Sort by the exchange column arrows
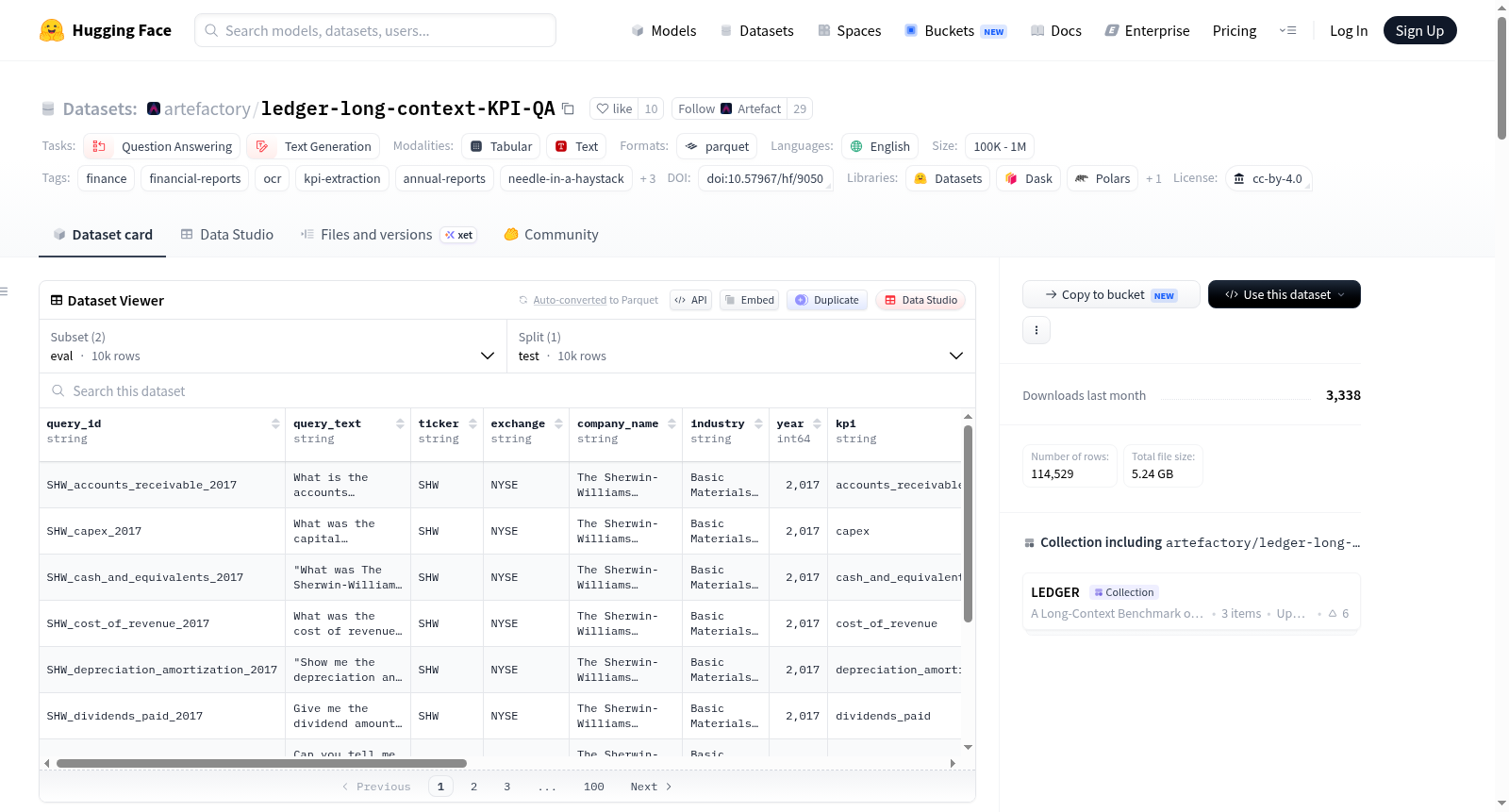Screen dimensions: 1509x812 tap(559, 423)
